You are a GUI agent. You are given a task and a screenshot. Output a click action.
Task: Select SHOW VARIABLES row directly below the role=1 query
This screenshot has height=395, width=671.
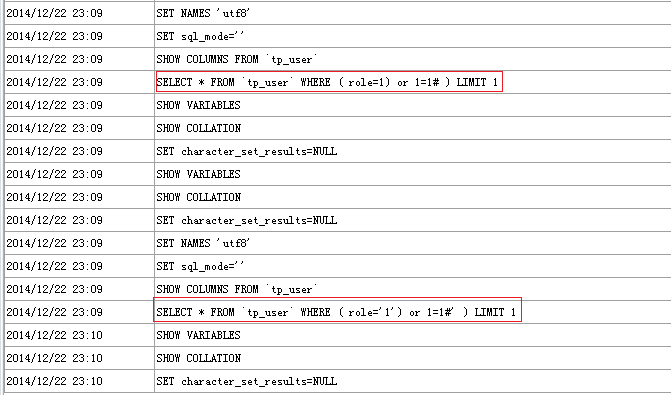(198, 105)
